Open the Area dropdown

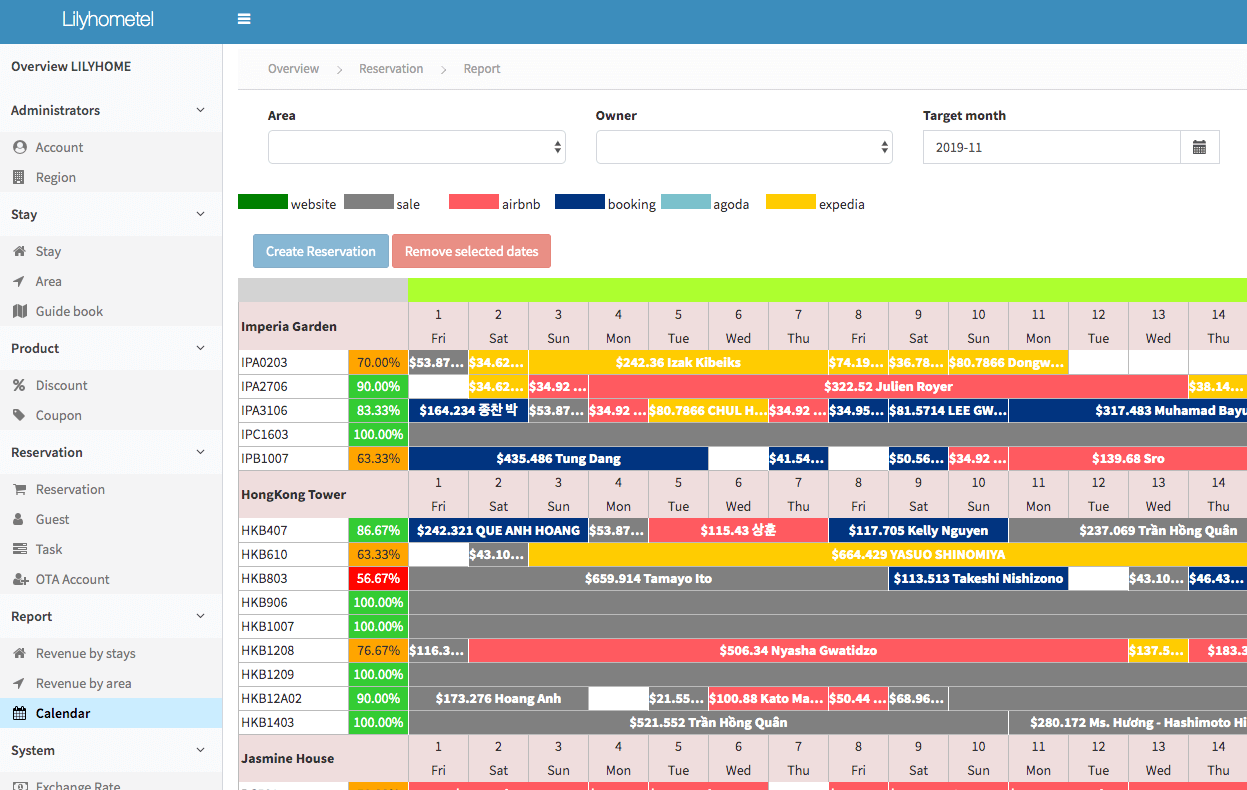click(416, 147)
